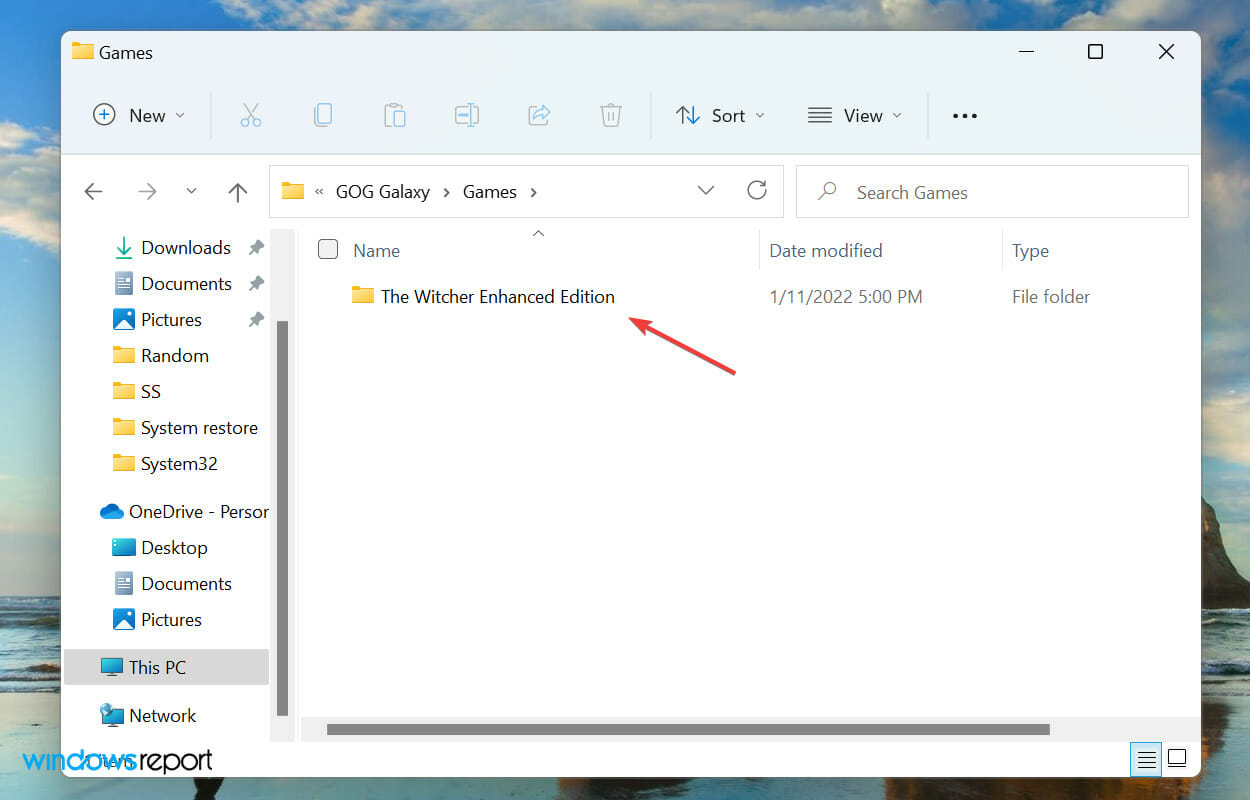This screenshot has height=800, width=1250.
Task: Open the SS folder in sidebar
Action: [x=137, y=391]
